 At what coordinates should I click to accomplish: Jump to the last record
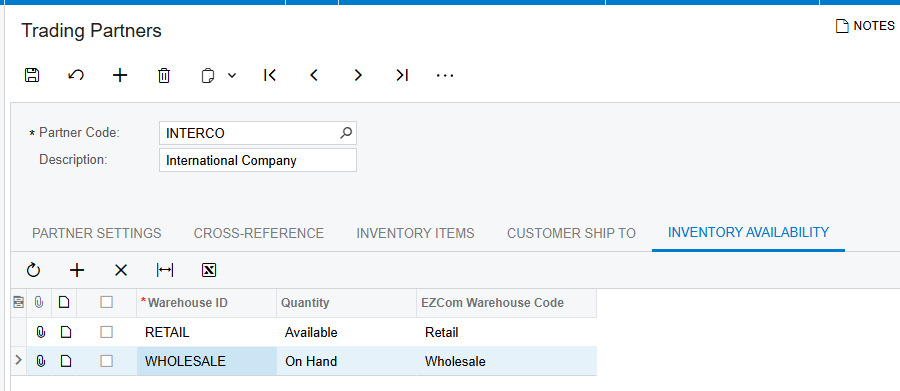pyautogui.click(x=402, y=75)
